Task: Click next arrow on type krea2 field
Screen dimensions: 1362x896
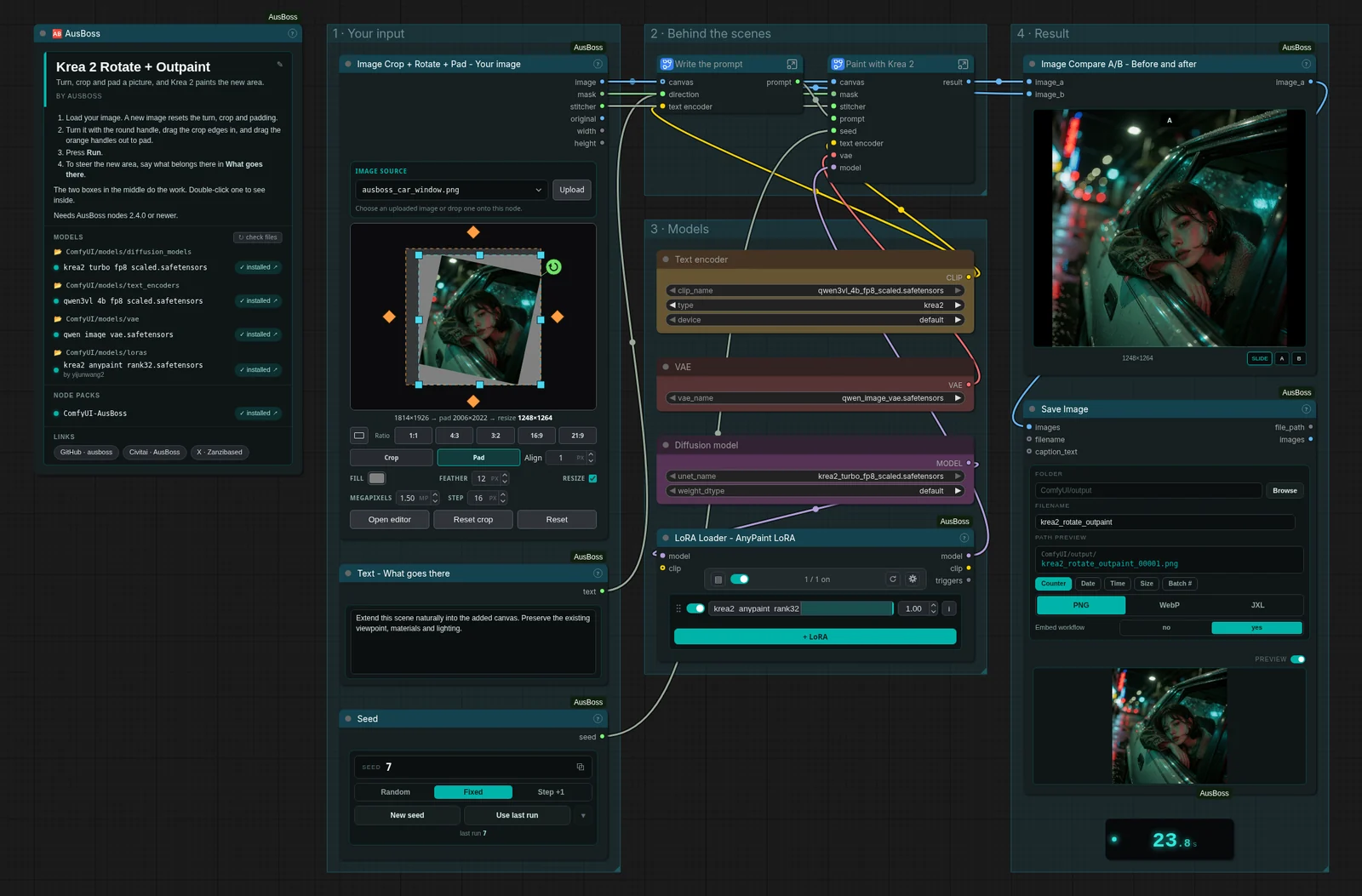Action: pos(958,305)
